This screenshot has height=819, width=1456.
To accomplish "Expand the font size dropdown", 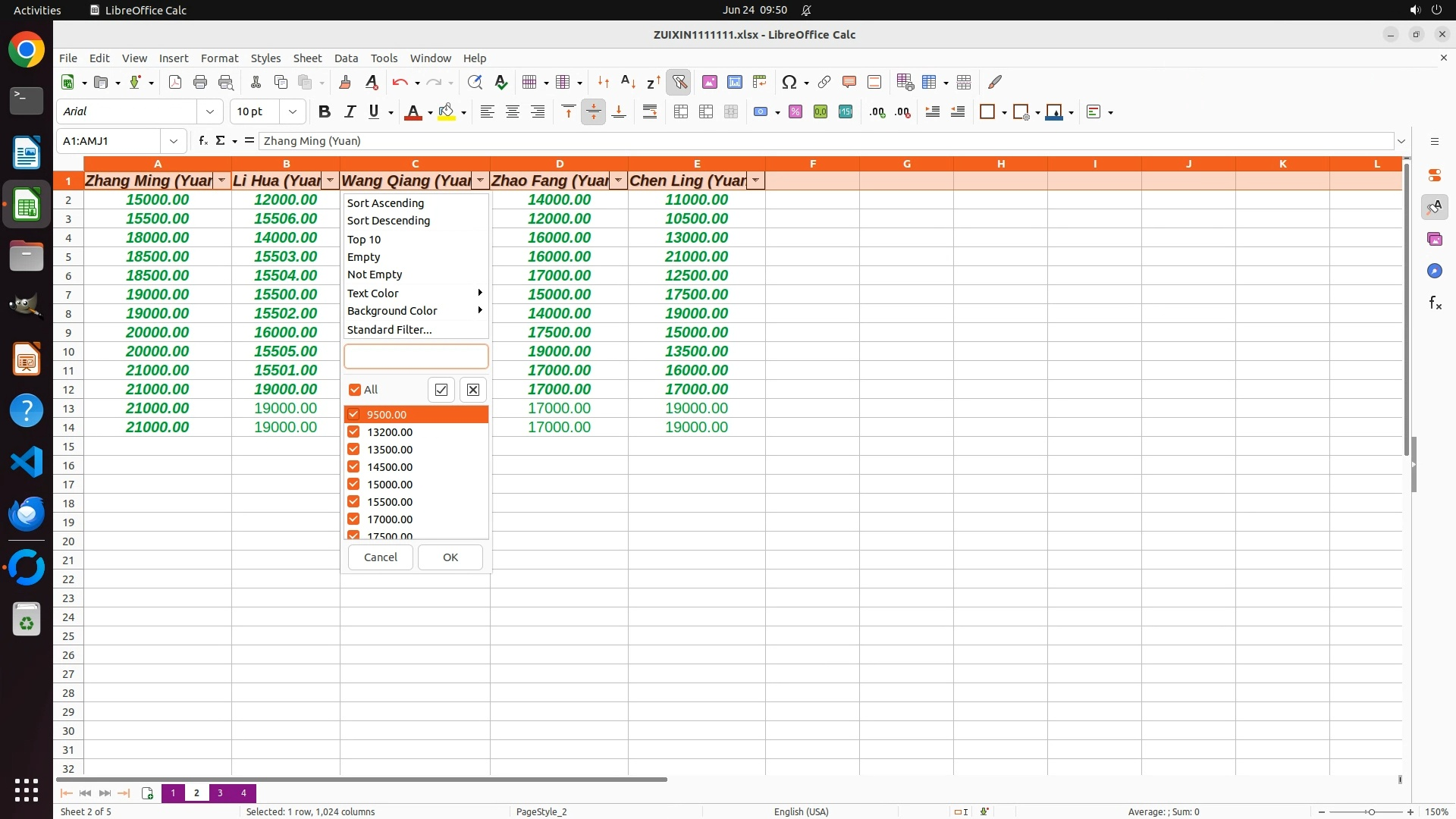I will (x=292, y=111).
